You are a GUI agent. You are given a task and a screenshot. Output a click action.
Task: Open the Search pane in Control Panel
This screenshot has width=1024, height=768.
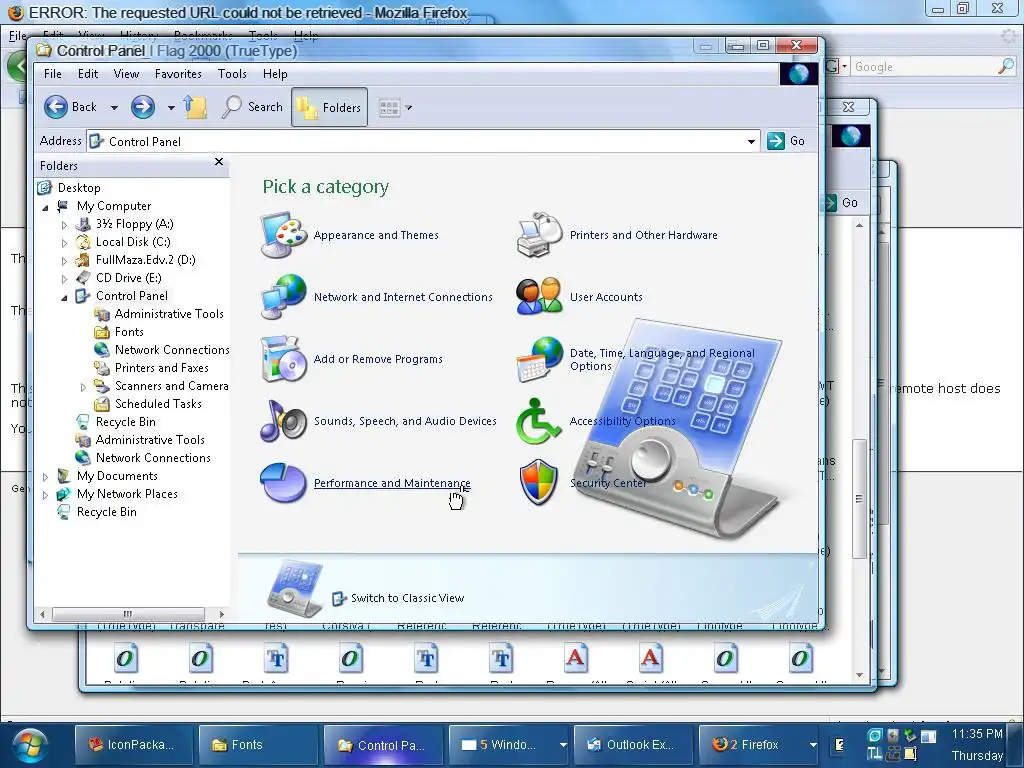[252, 107]
